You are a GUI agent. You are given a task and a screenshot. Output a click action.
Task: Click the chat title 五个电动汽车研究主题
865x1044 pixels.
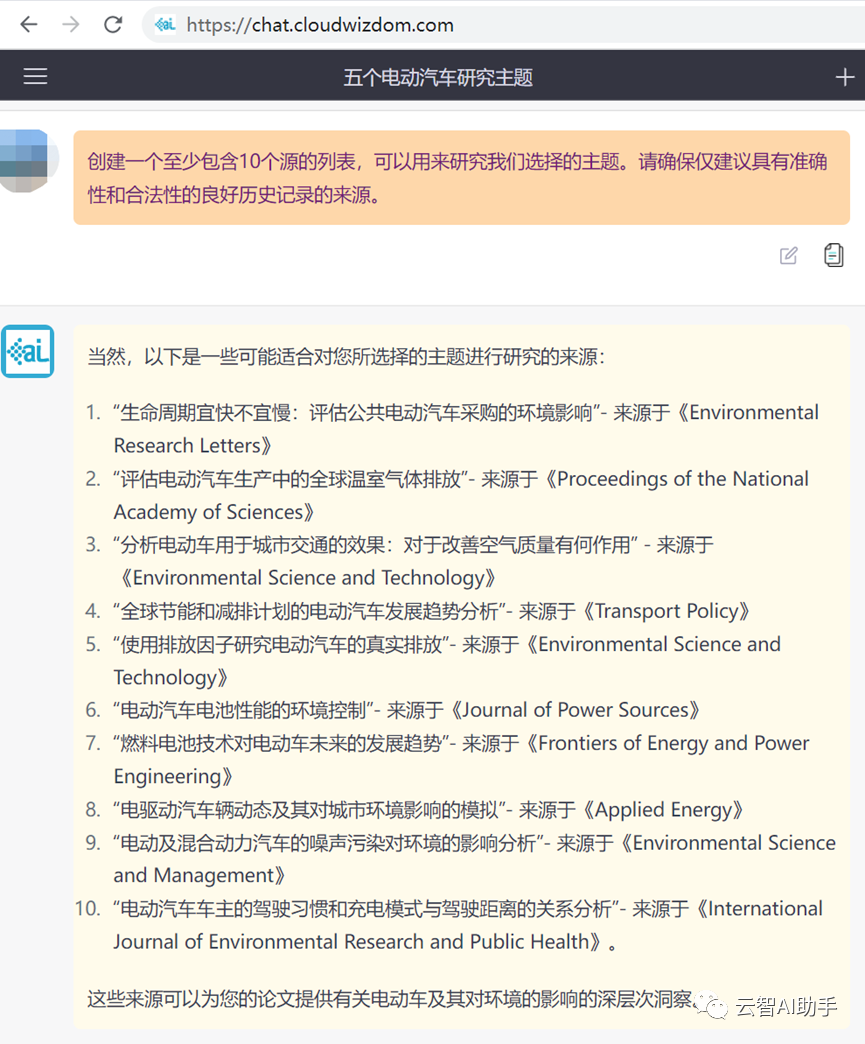tap(437, 77)
